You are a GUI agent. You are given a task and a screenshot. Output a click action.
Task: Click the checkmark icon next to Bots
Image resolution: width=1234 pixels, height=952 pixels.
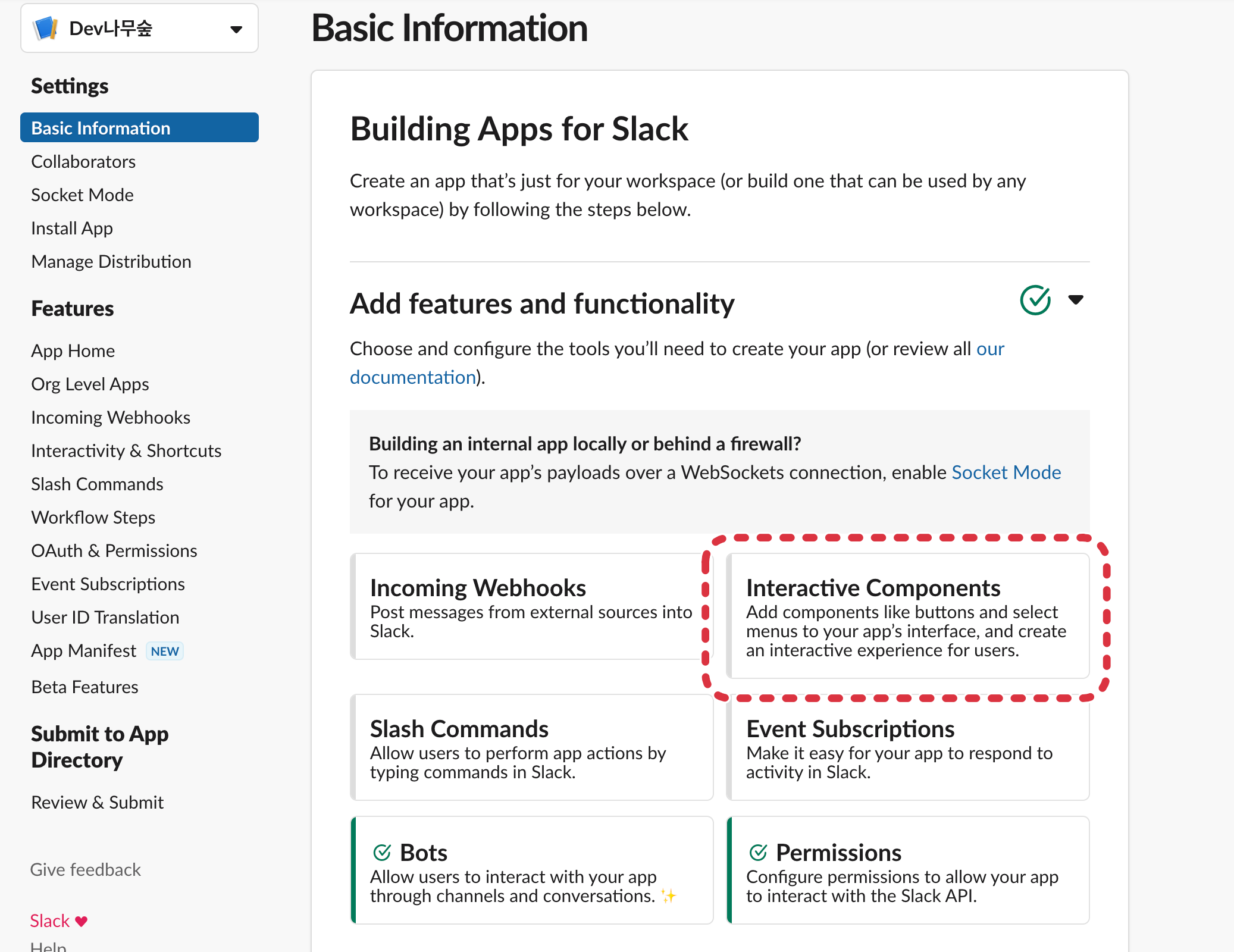382,853
